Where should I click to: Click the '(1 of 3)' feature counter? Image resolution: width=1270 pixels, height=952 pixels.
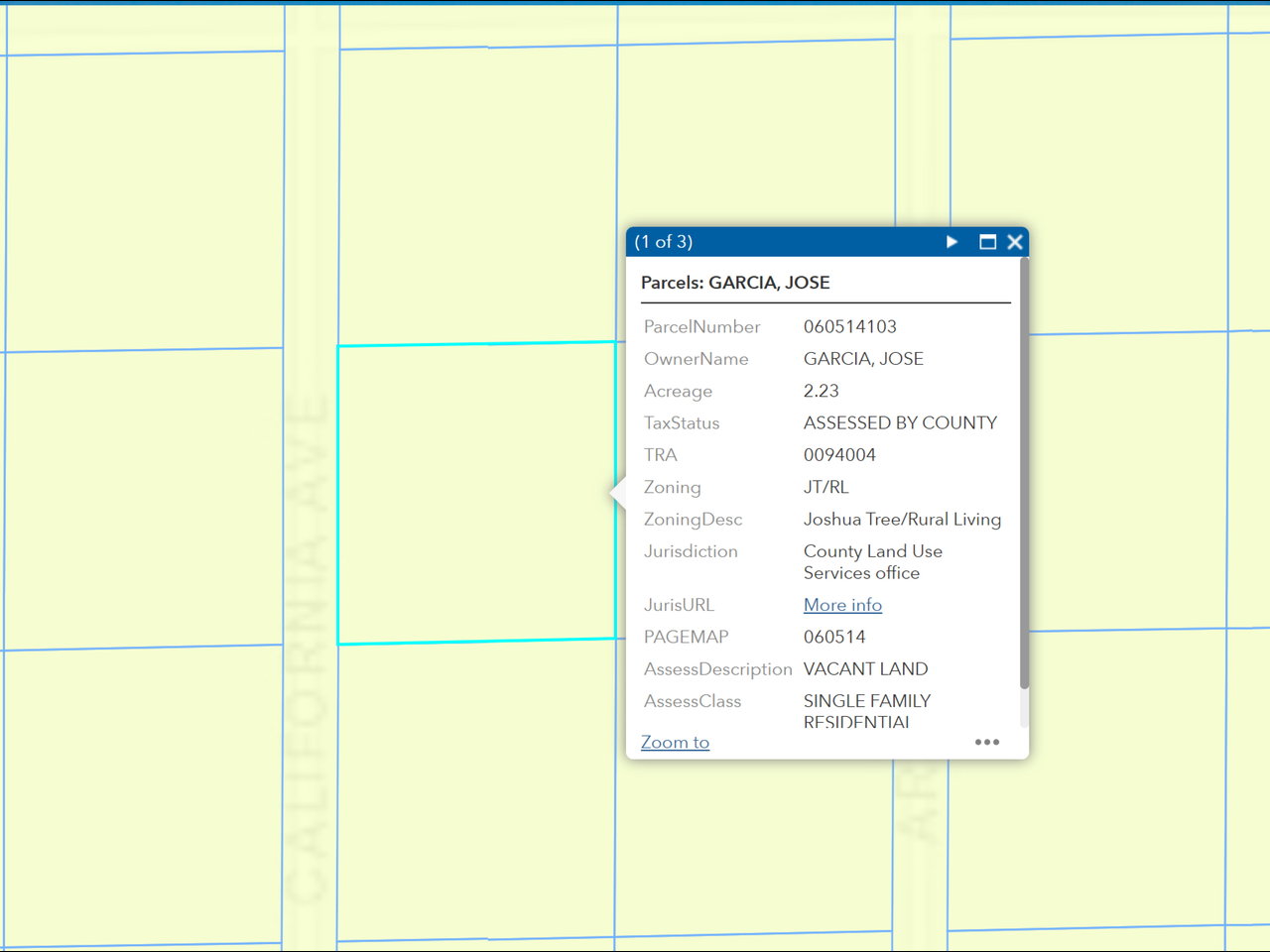coord(664,242)
